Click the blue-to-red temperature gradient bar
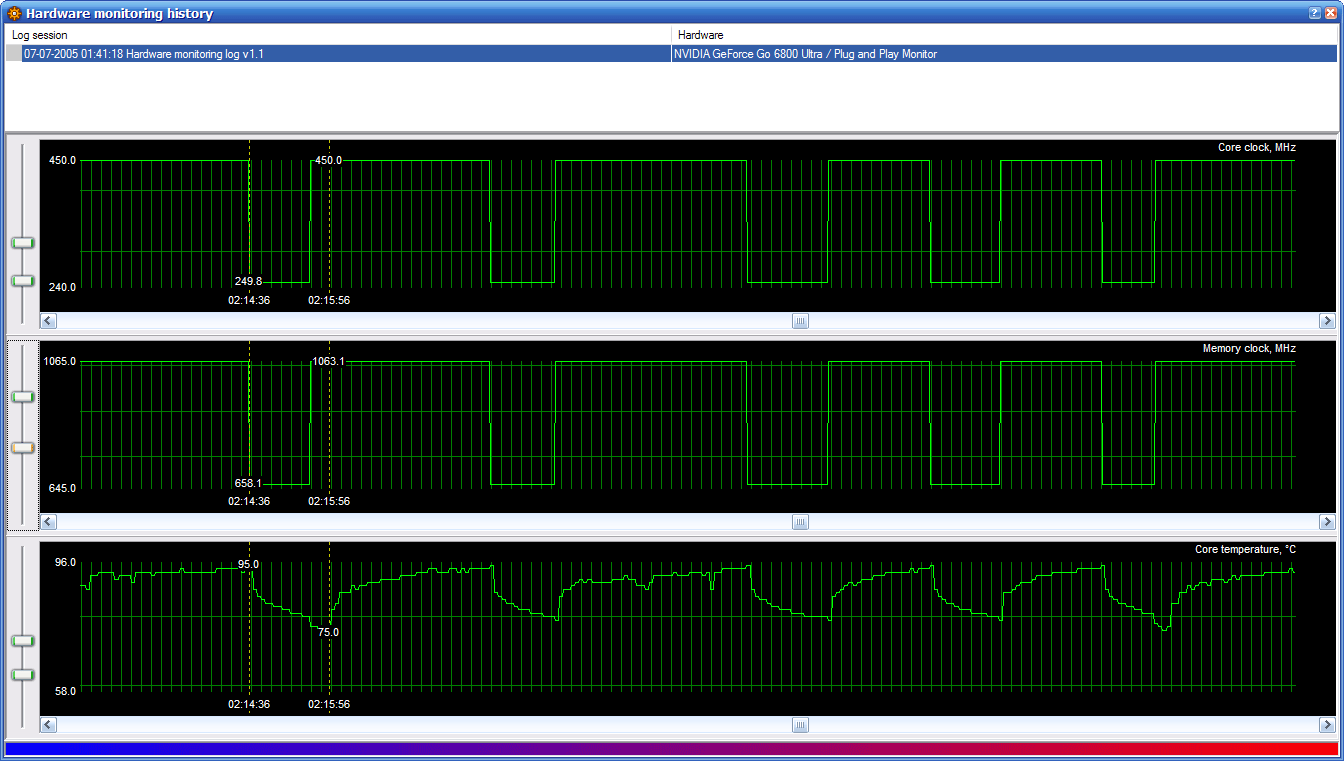 point(671,749)
